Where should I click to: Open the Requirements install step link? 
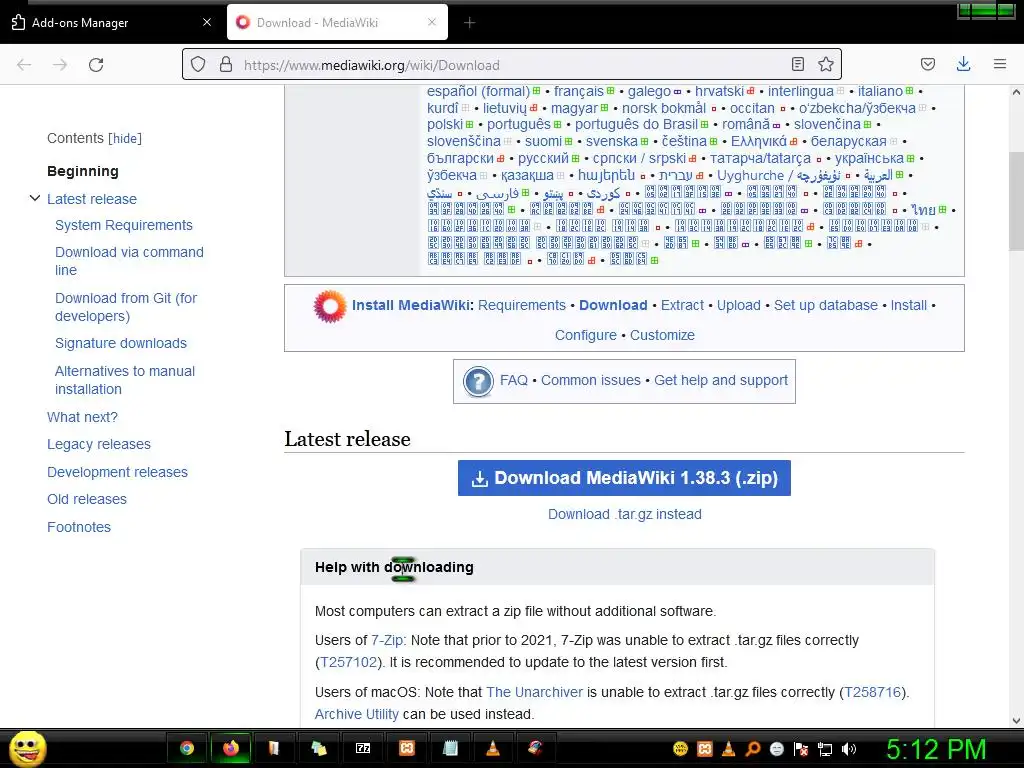[x=522, y=306]
